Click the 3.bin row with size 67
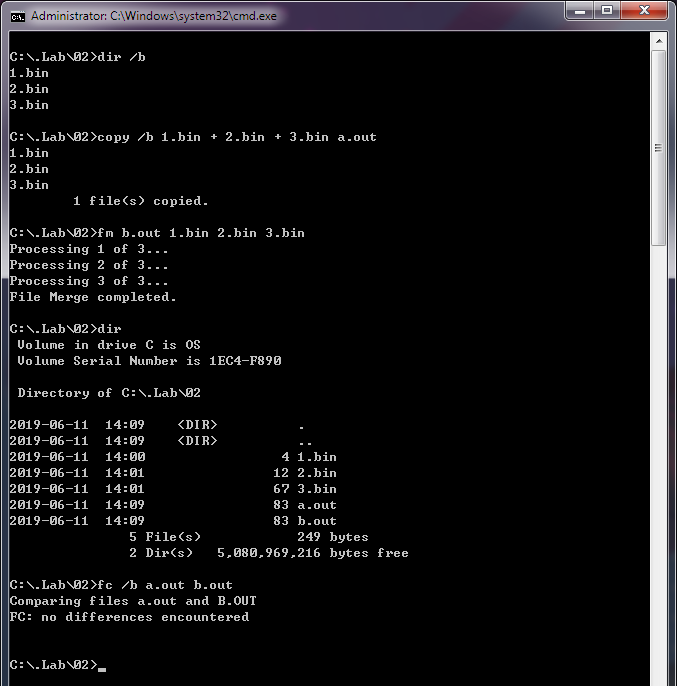Viewport: 677px width, 686px height. coord(173,489)
